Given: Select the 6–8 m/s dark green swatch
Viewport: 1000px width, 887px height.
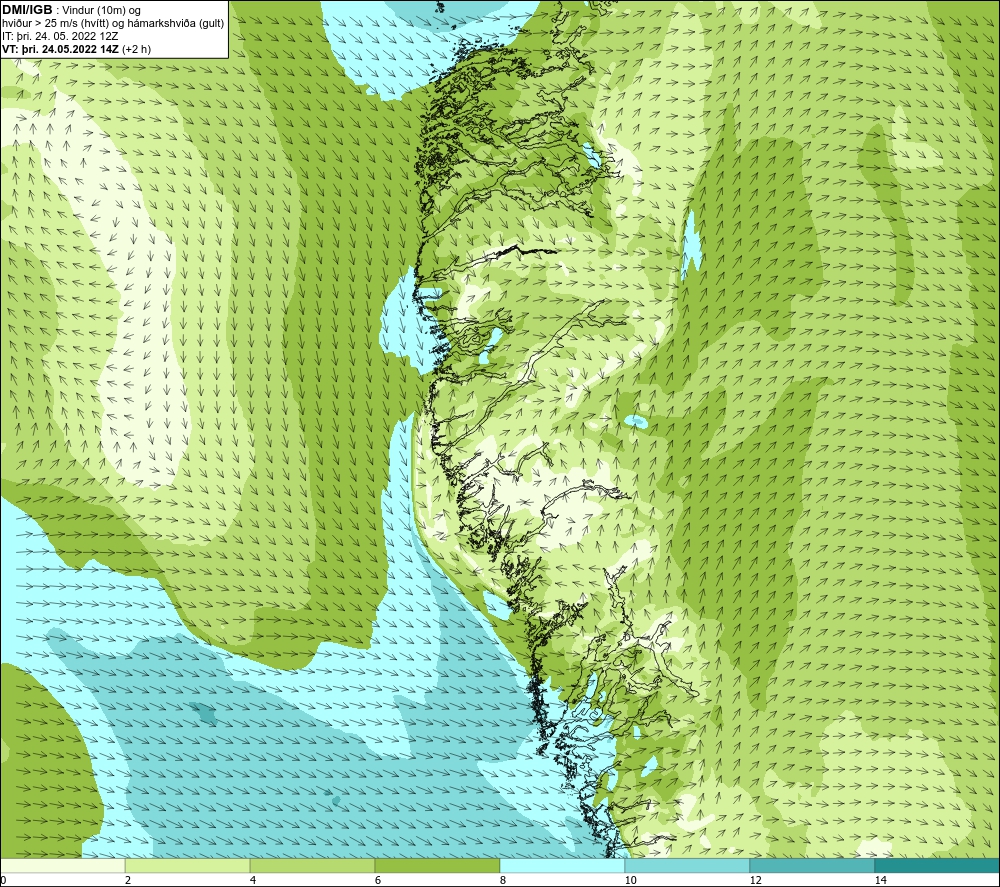Looking at the screenshot, I should point(437,865).
